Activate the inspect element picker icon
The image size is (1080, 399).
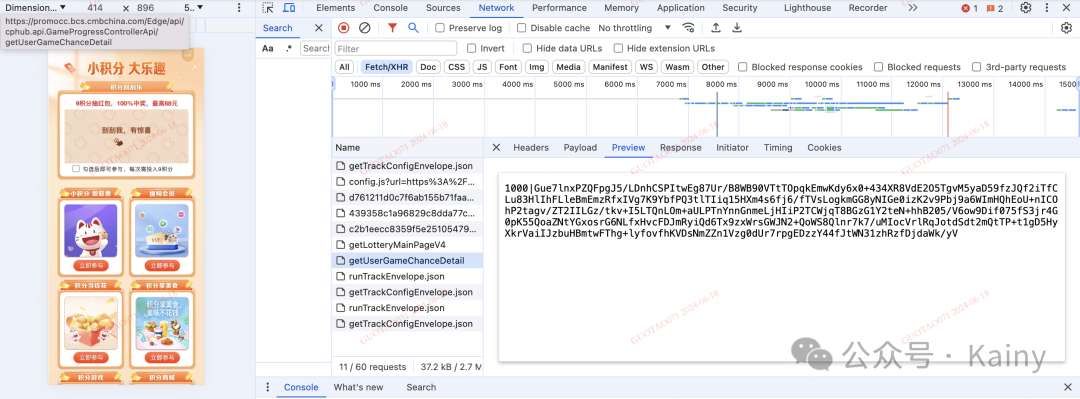pyautogui.click(x=269, y=8)
